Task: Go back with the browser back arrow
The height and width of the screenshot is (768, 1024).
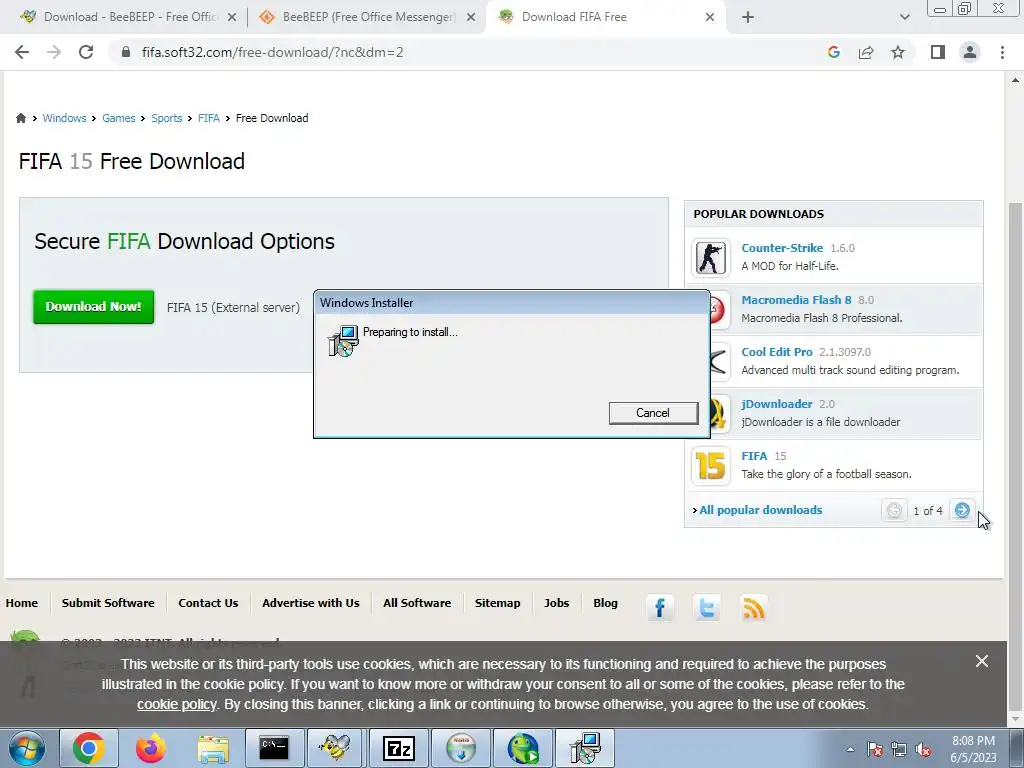Action: (x=22, y=52)
